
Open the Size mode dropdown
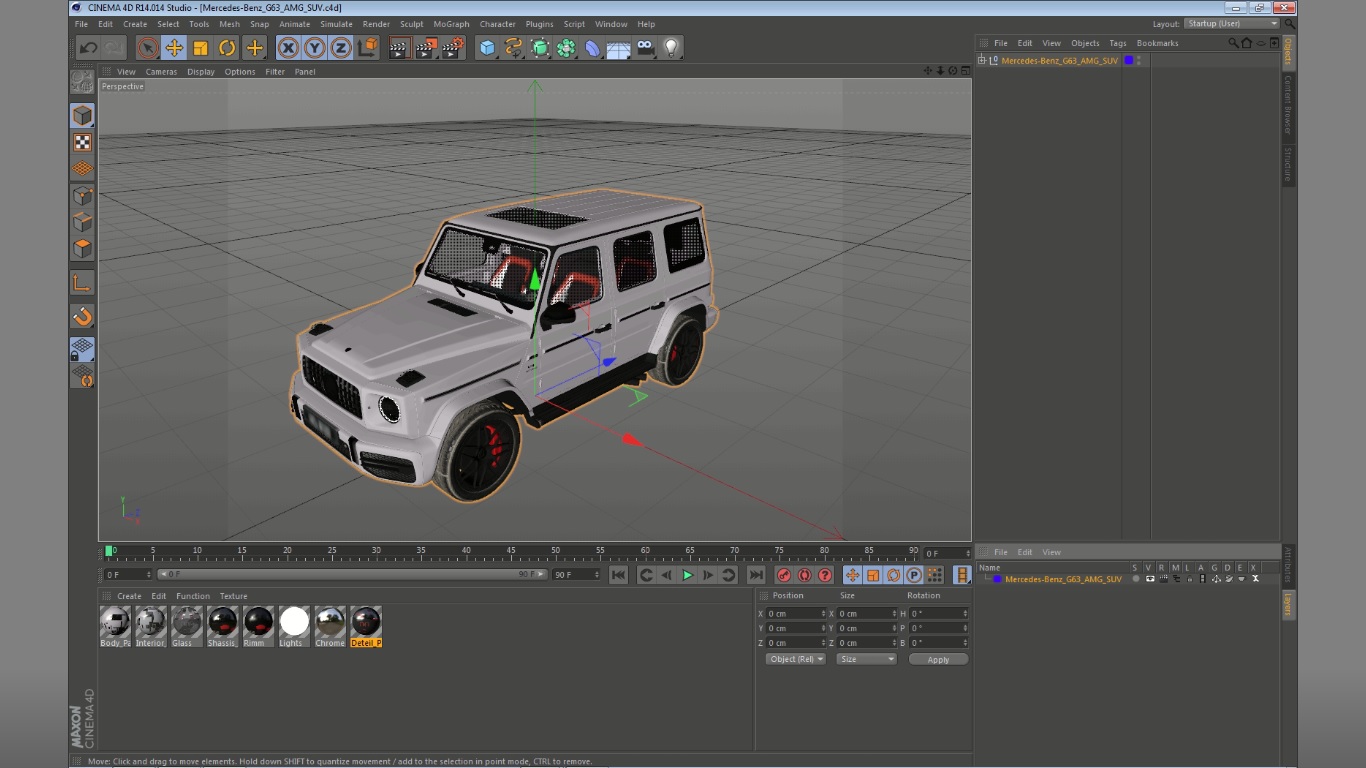pos(866,659)
